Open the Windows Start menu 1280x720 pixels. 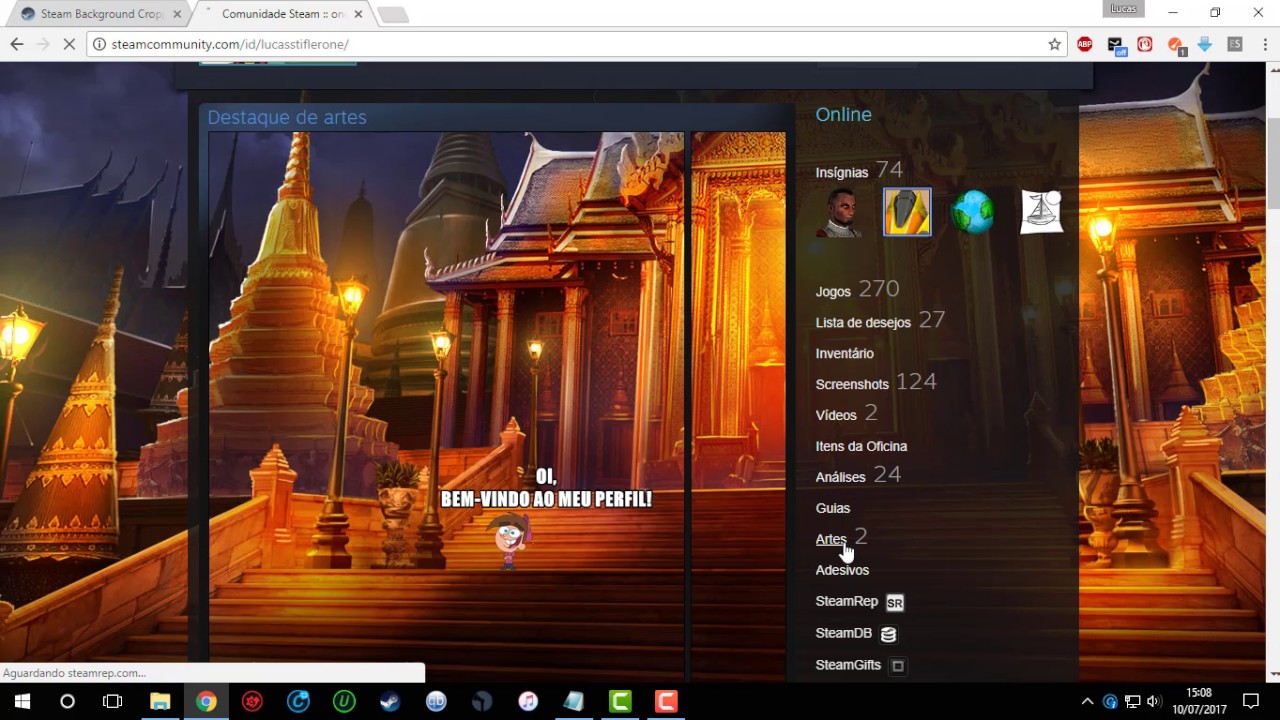pos(21,701)
